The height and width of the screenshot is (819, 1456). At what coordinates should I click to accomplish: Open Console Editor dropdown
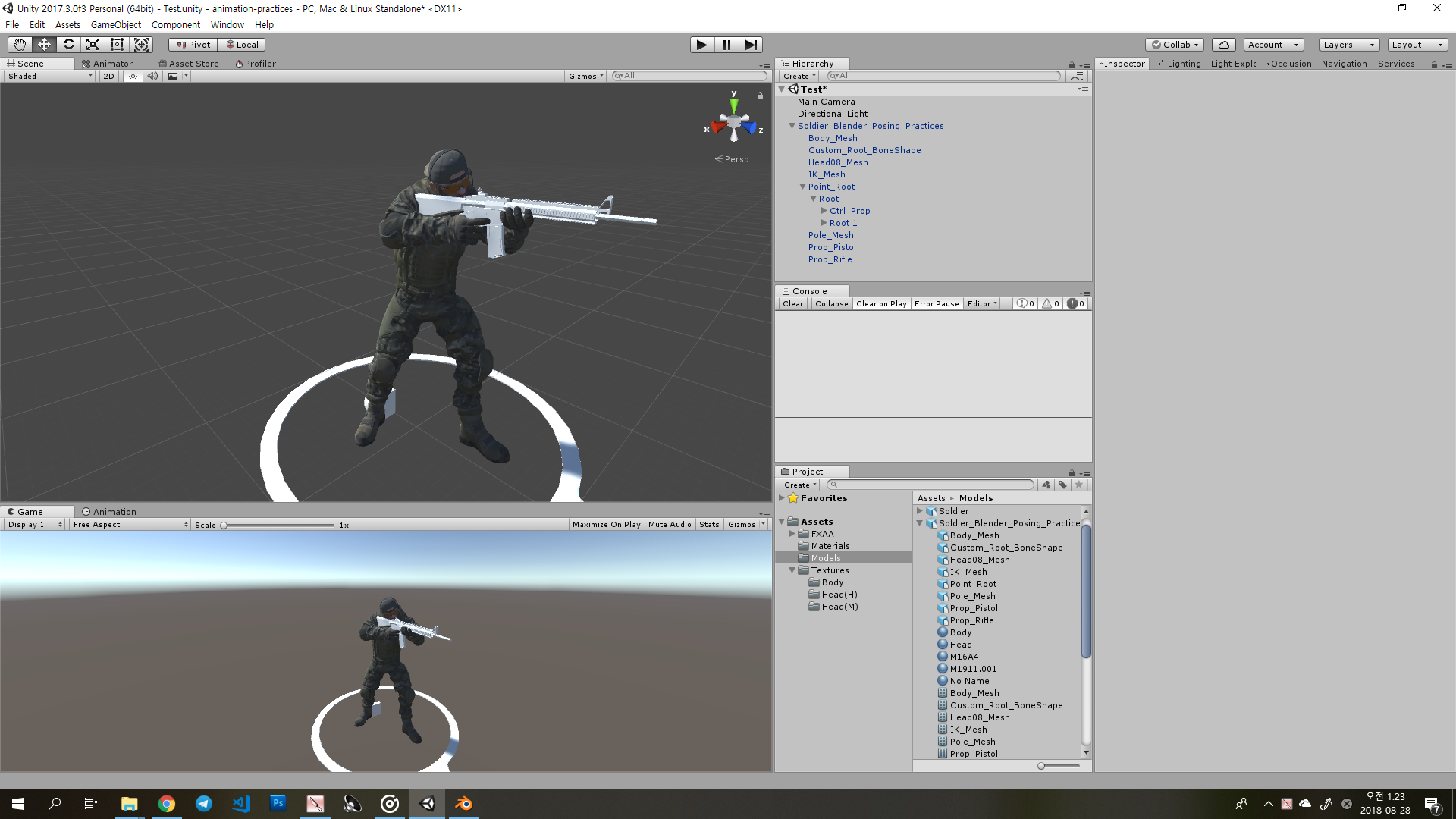(982, 304)
